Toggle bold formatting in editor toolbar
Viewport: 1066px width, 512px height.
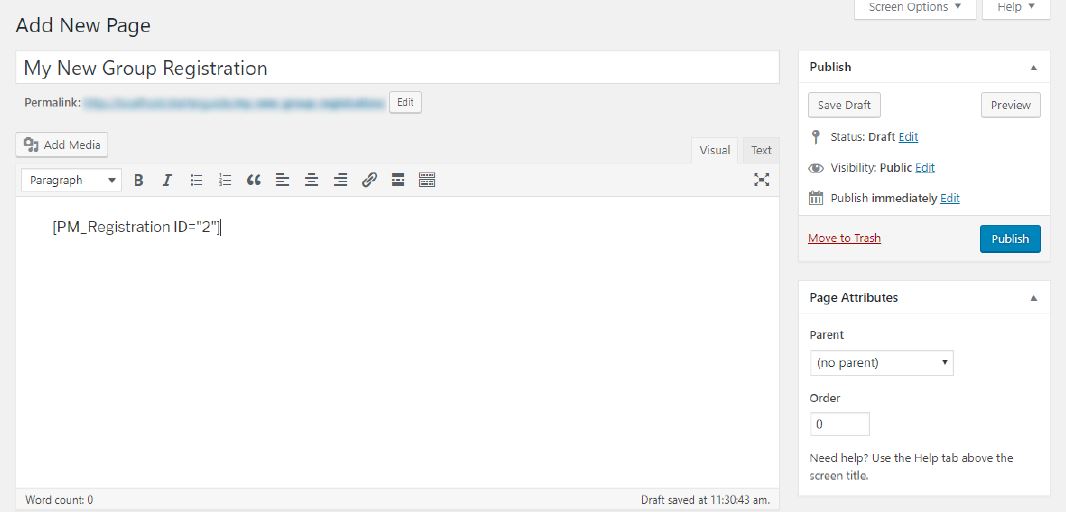pyautogui.click(x=139, y=180)
